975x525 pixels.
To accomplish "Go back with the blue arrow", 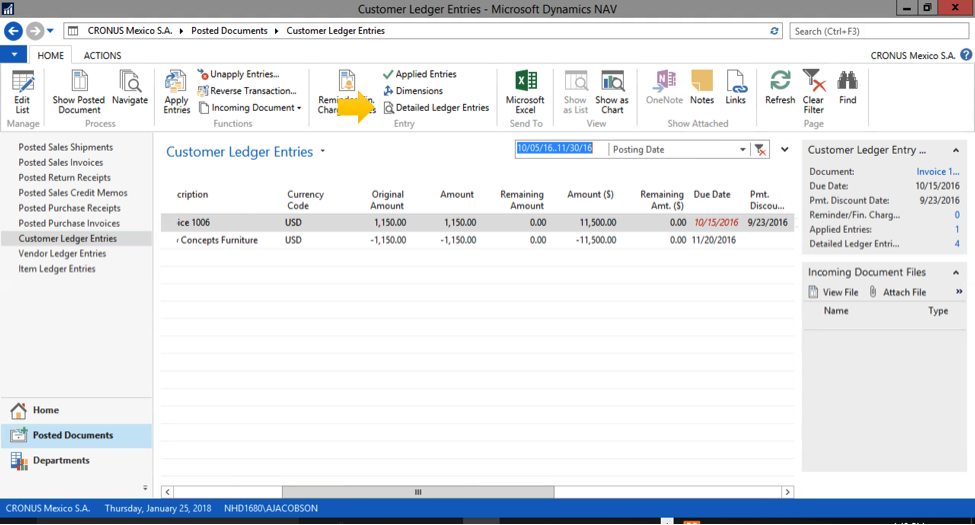I will tap(13, 30).
